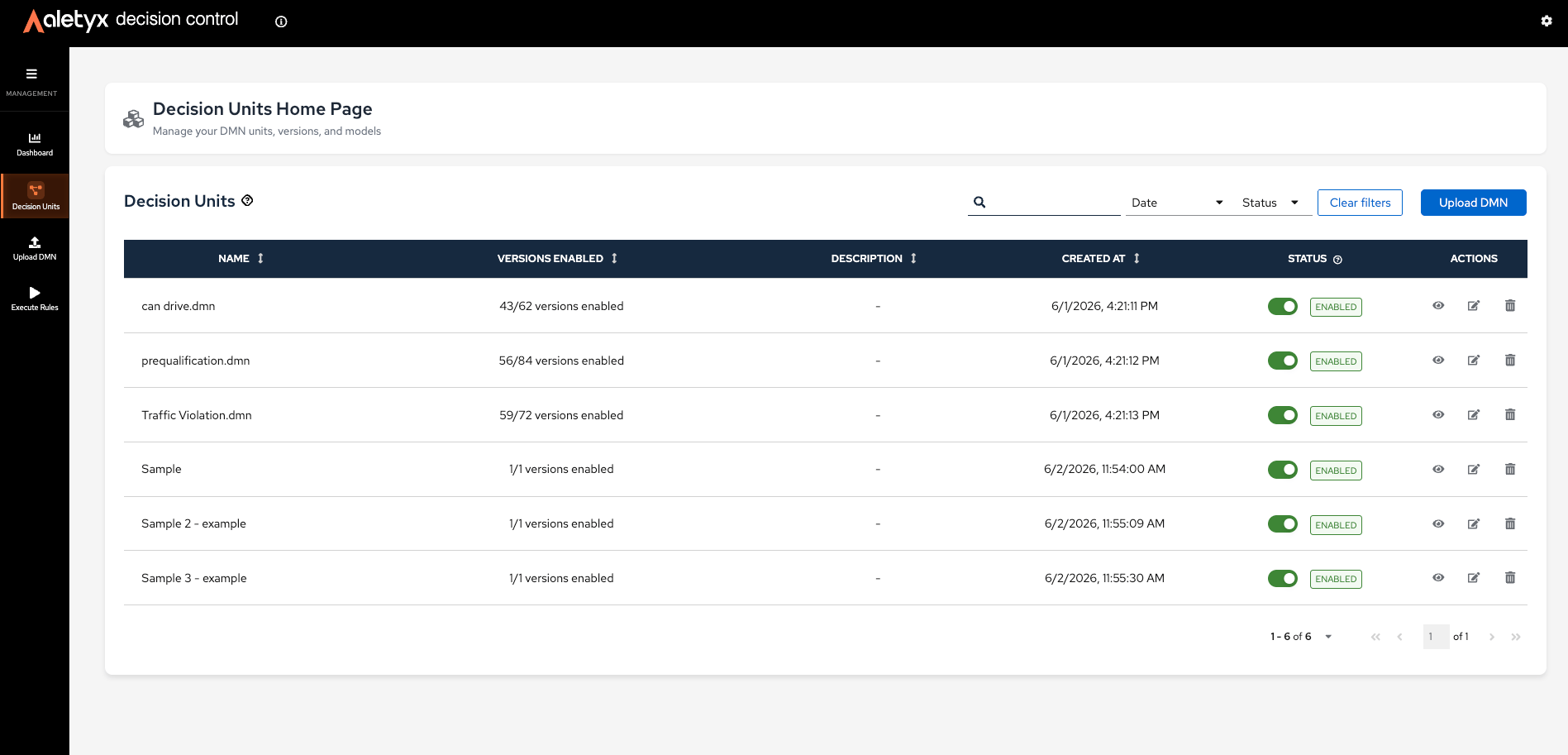Screen dimensions: 1568x755
Task: Edit Sample 2 - example
Action: [1474, 523]
